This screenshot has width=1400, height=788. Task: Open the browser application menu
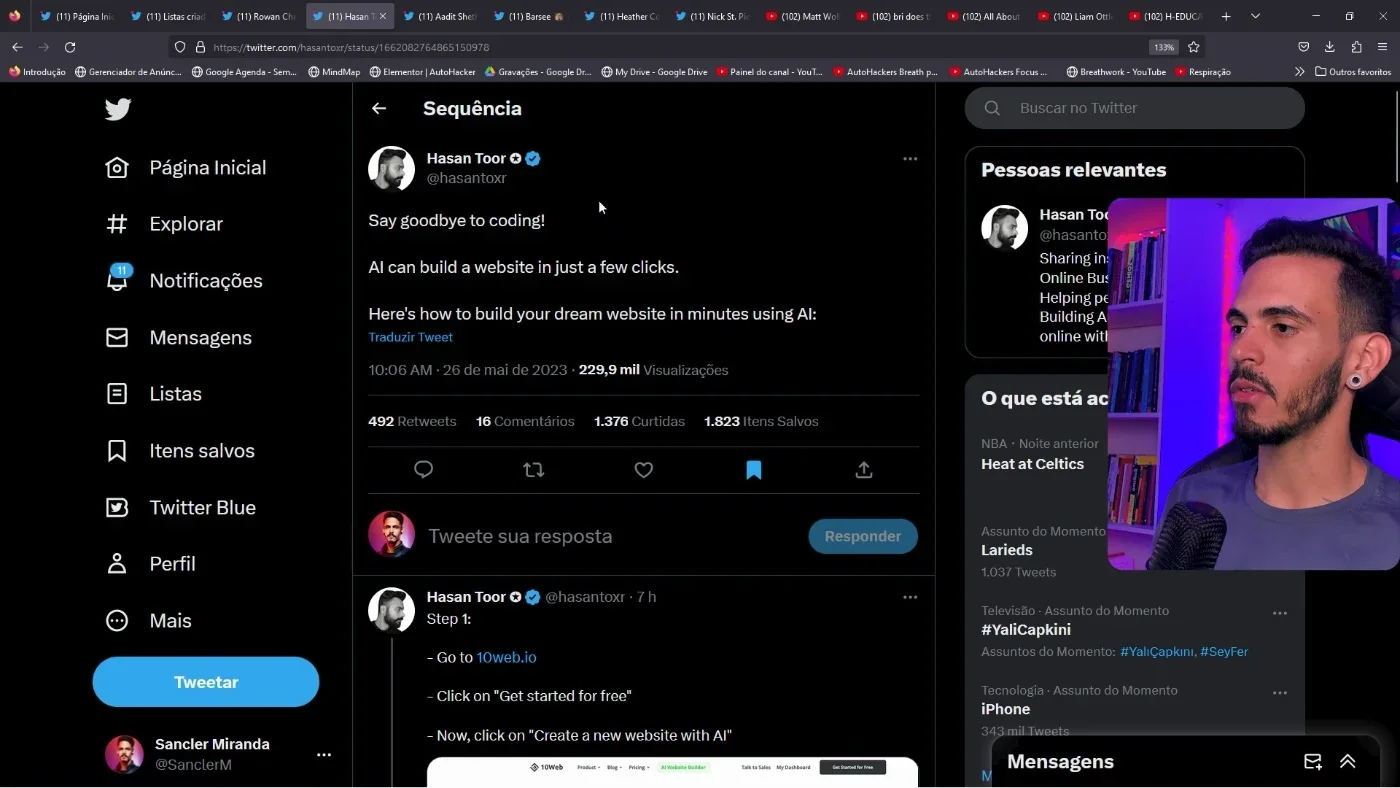[1382, 47]
